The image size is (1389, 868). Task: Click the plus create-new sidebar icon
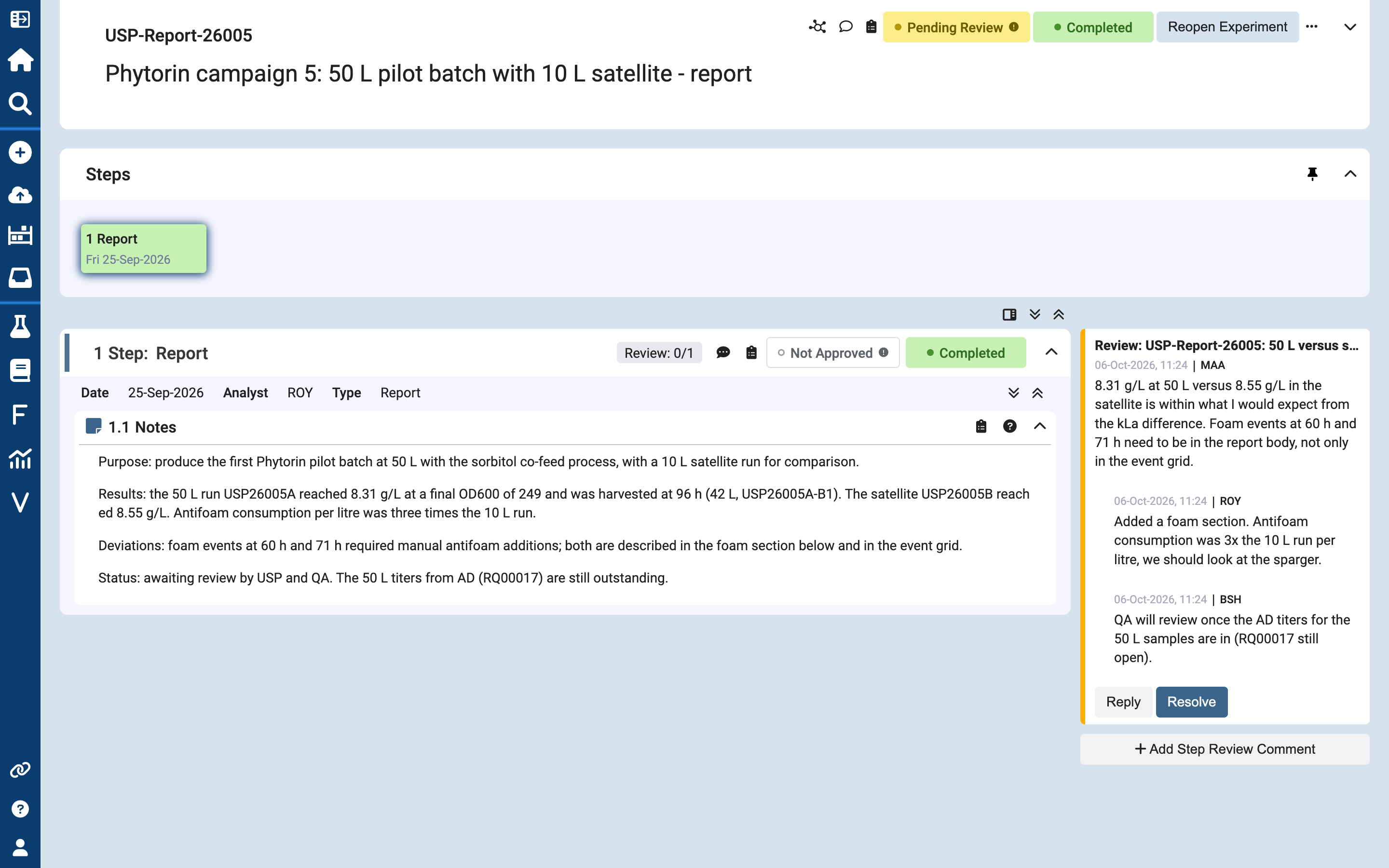pos(20,153)
